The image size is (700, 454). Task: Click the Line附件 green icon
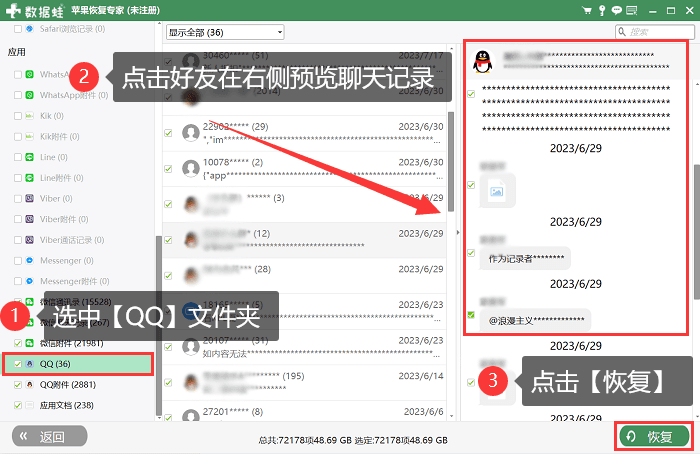pos(29,178)
